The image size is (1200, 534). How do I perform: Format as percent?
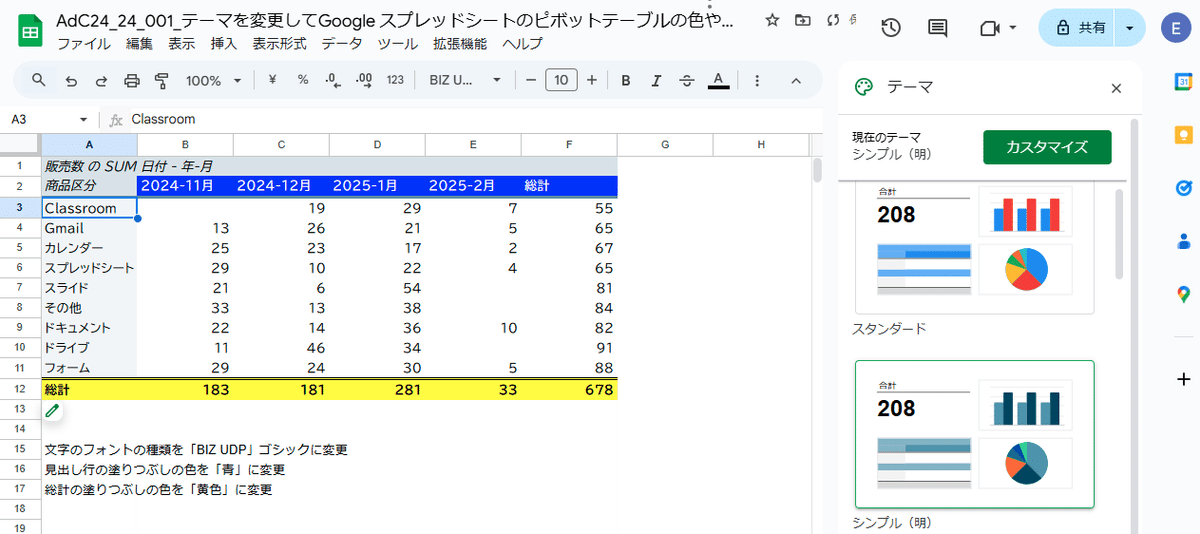tap(303, 80)
